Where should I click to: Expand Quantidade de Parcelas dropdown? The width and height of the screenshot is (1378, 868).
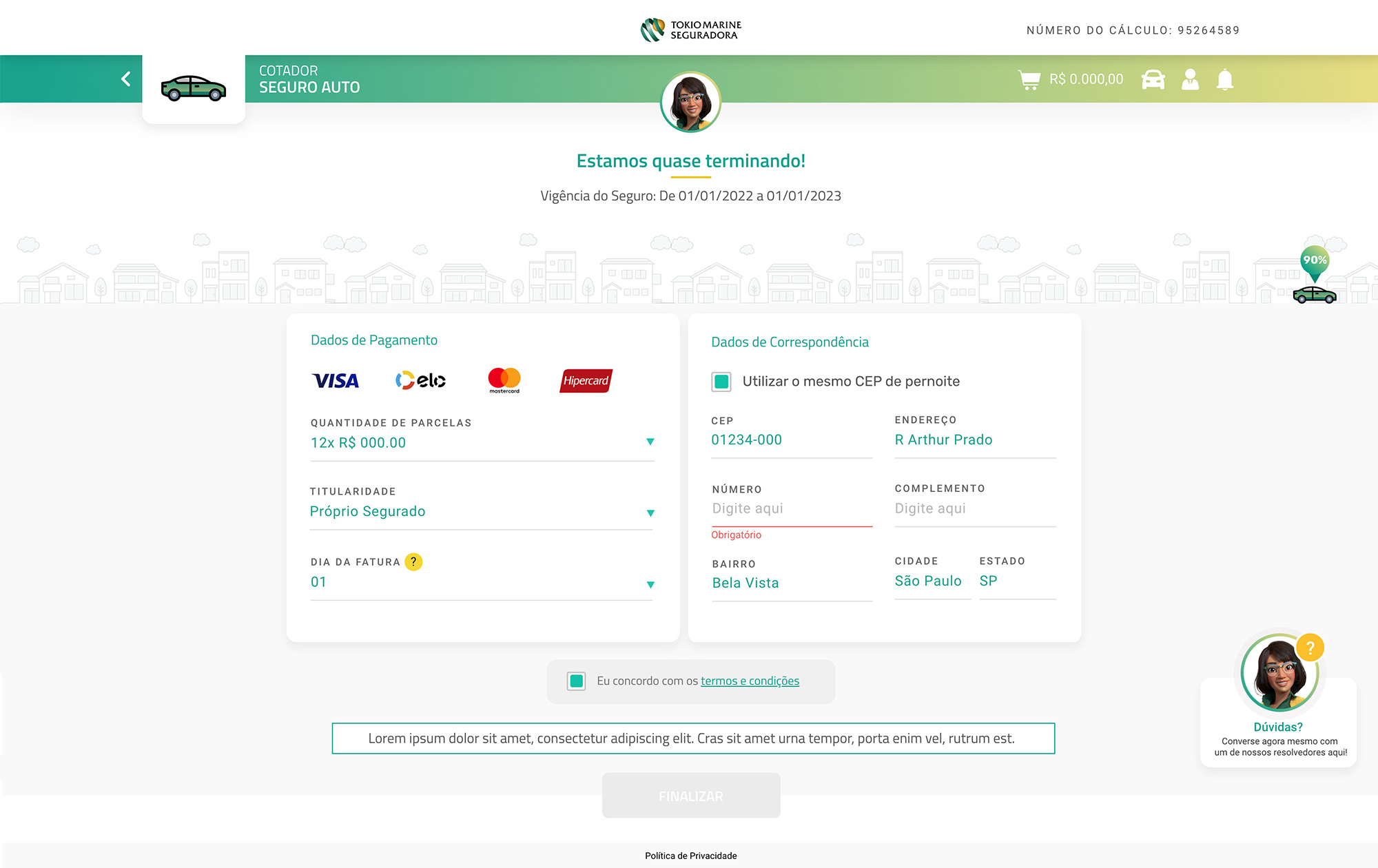(x=650, y=442)
